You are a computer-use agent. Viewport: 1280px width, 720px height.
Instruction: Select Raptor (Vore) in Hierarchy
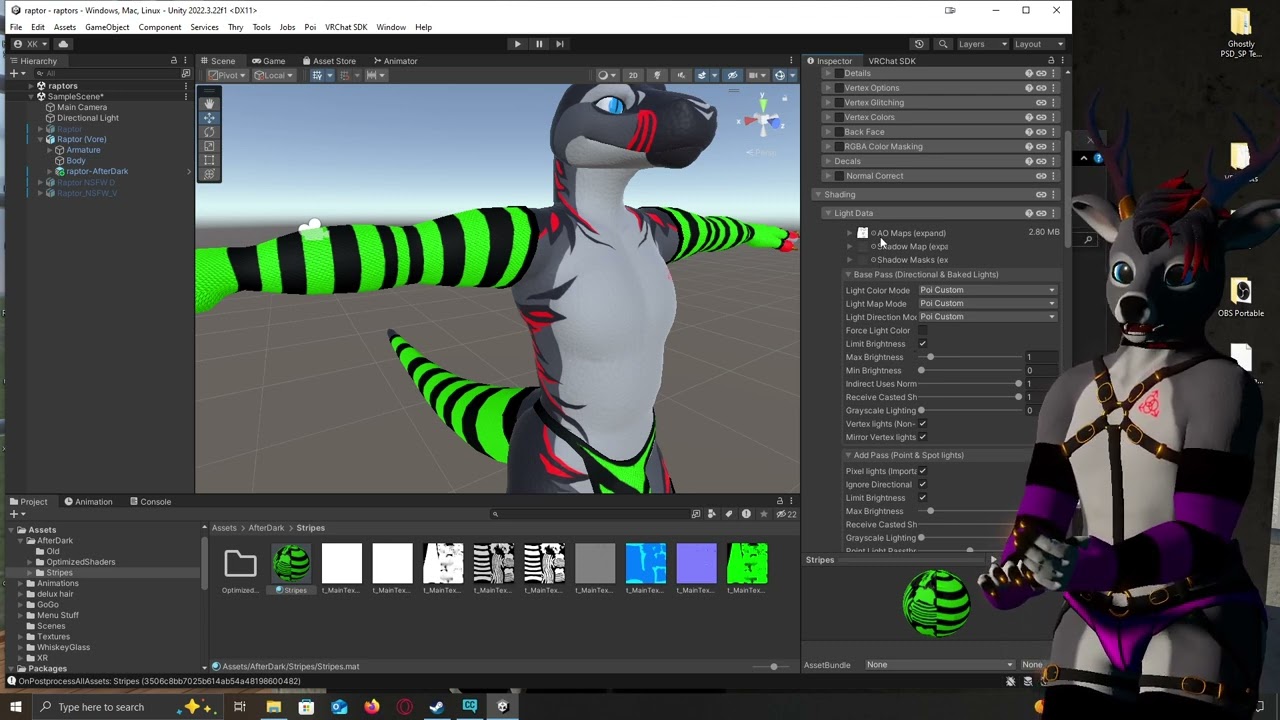coord(81,140)
